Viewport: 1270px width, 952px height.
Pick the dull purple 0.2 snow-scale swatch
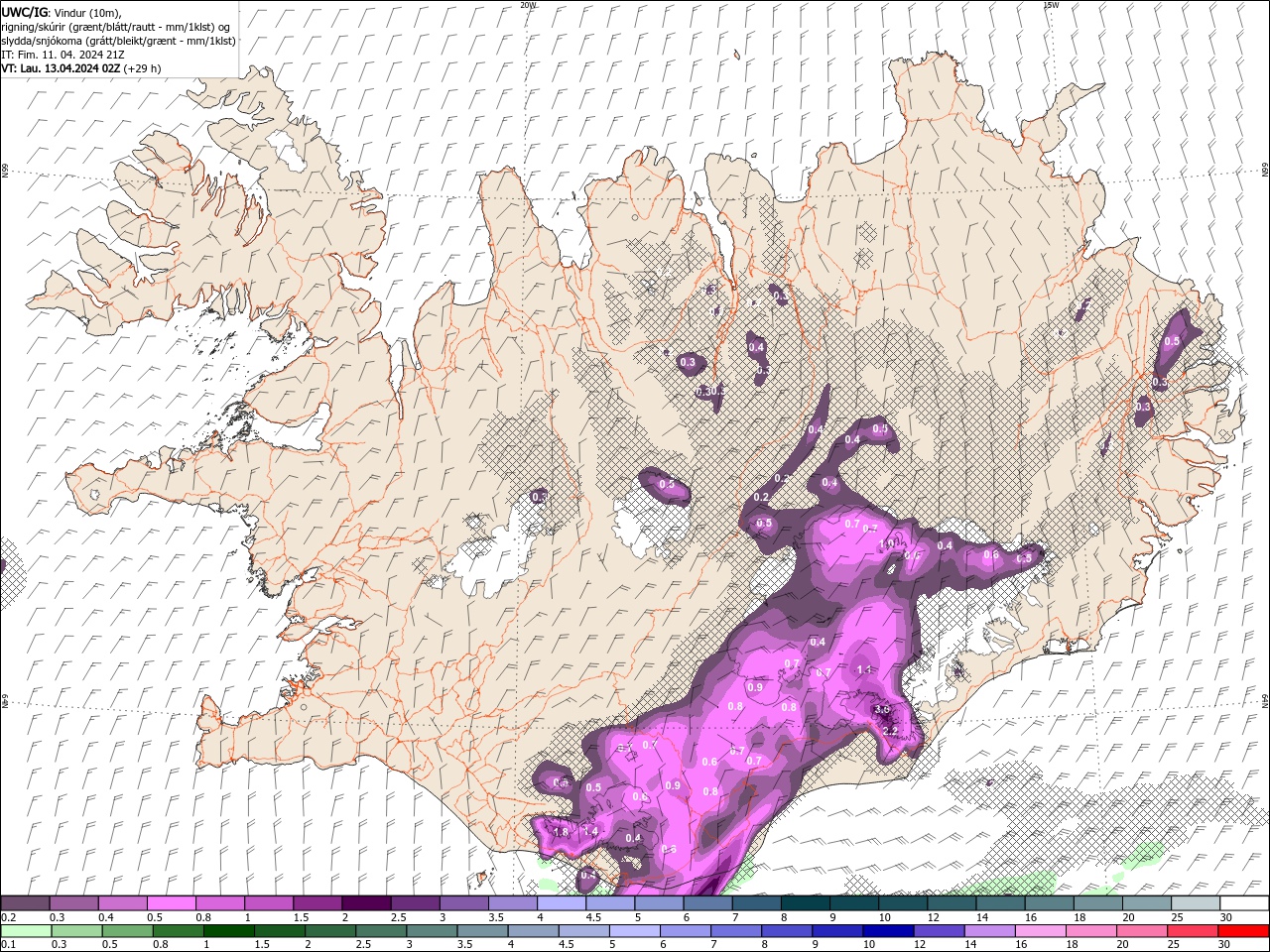pyautogui.click(x=25, y=903)
